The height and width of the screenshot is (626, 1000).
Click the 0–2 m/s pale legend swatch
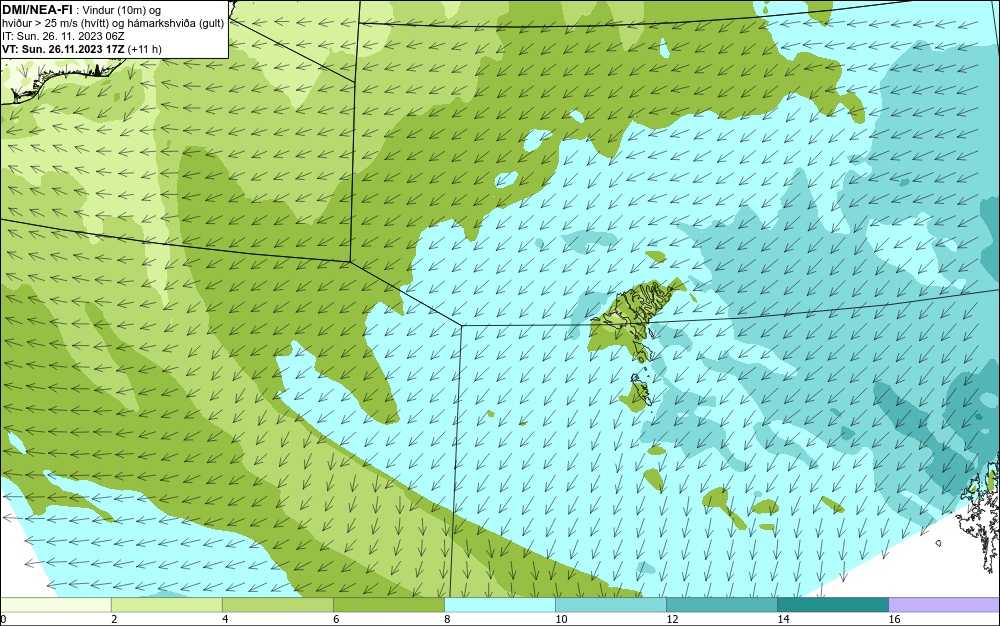tap(55, 604)
